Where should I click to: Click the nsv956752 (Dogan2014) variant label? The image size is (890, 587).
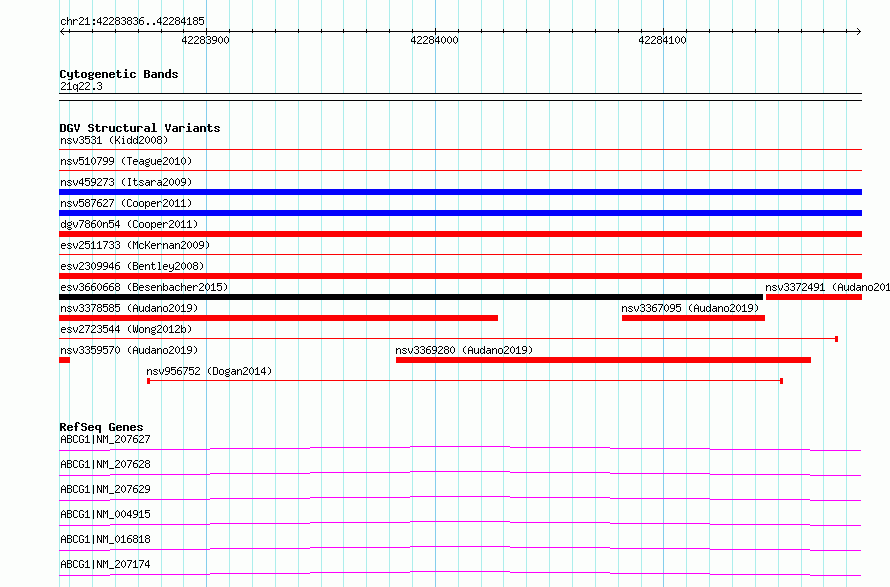[209, 371]
